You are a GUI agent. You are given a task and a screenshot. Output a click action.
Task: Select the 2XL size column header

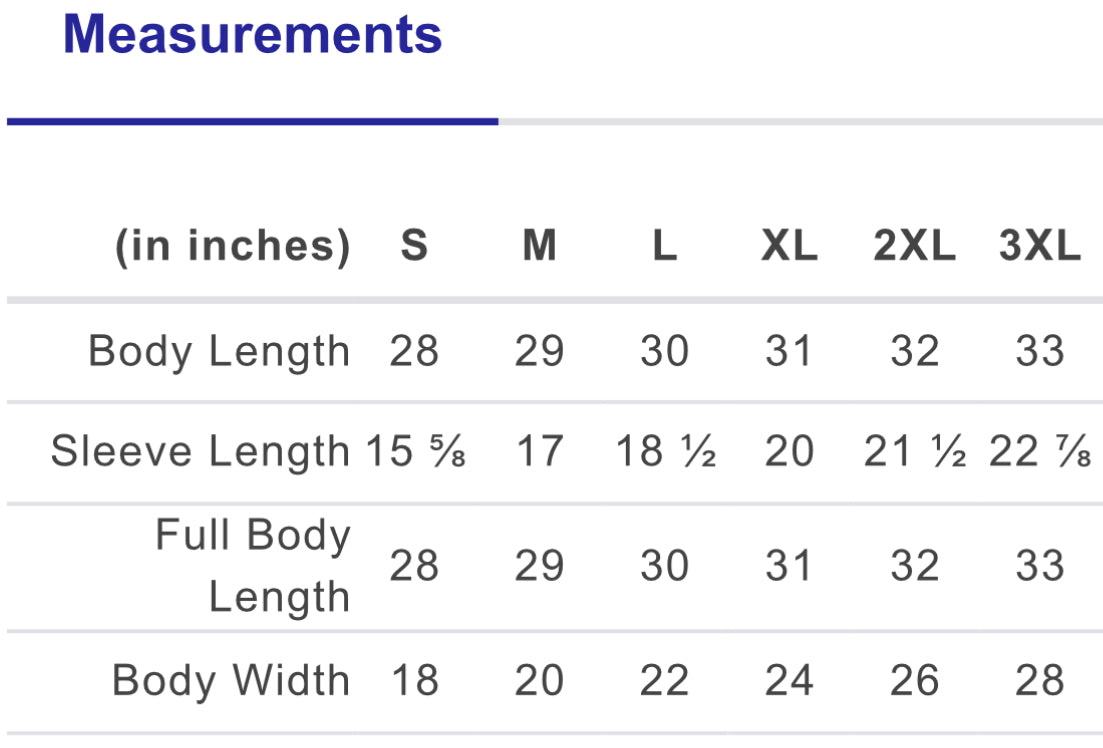pos(914,246)
